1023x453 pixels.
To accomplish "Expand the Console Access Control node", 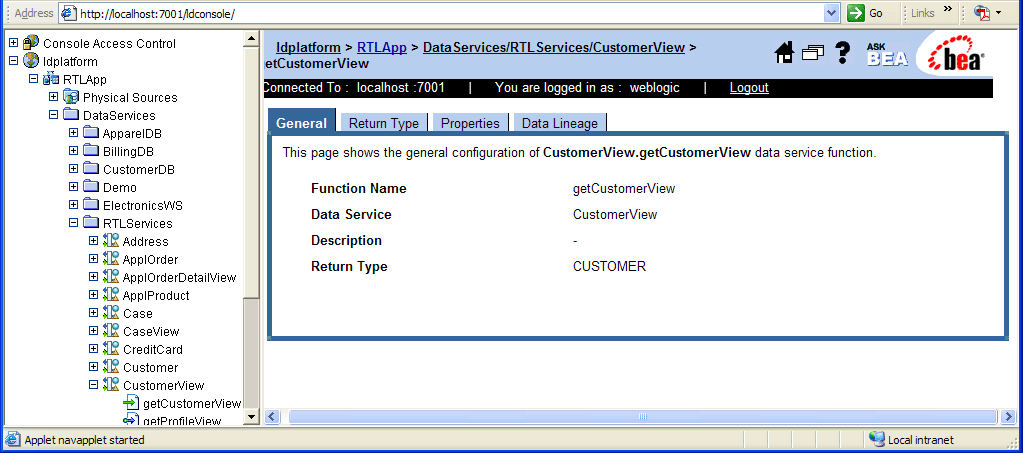I will [x=13, y=43].
